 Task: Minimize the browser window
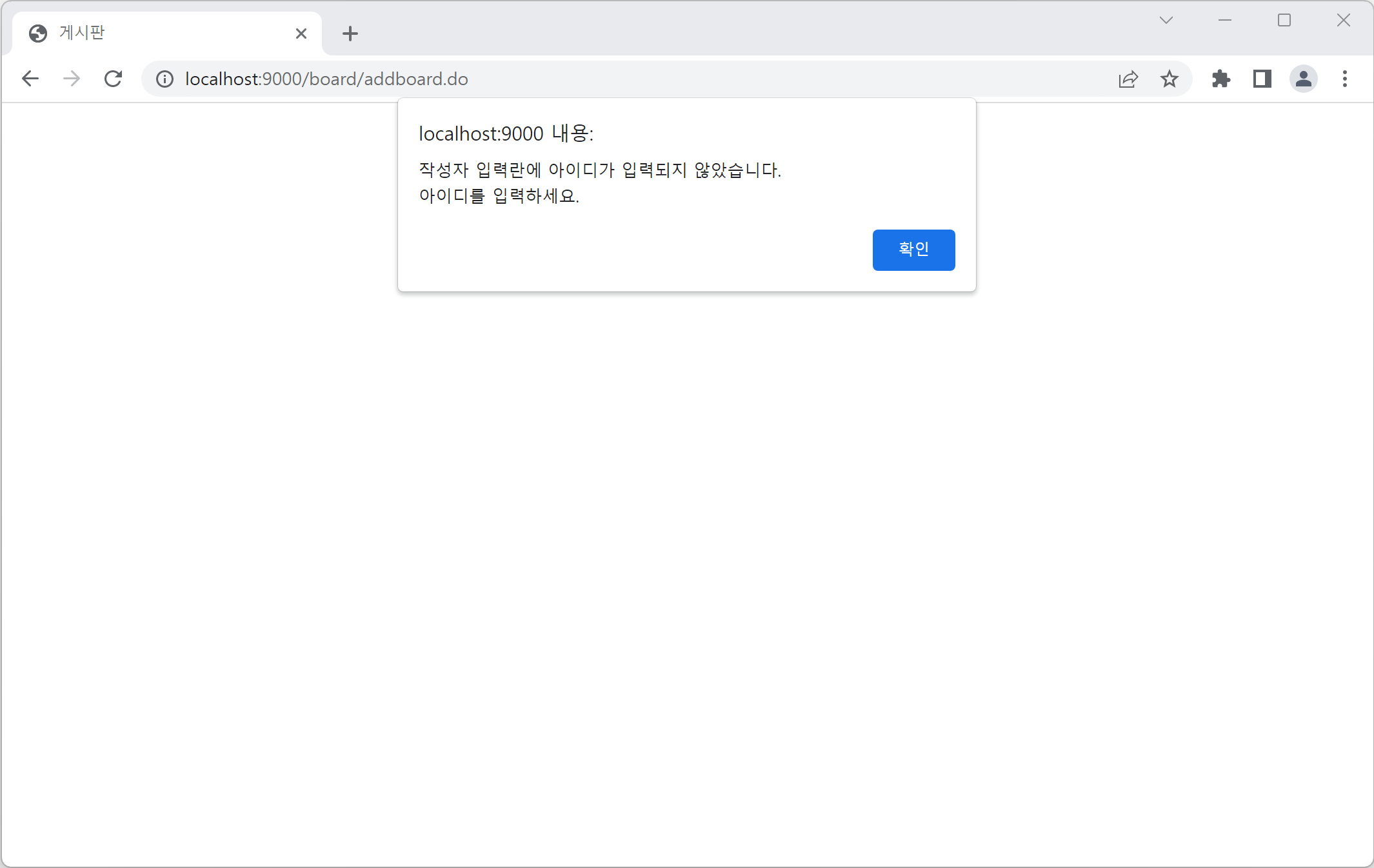1224,20
